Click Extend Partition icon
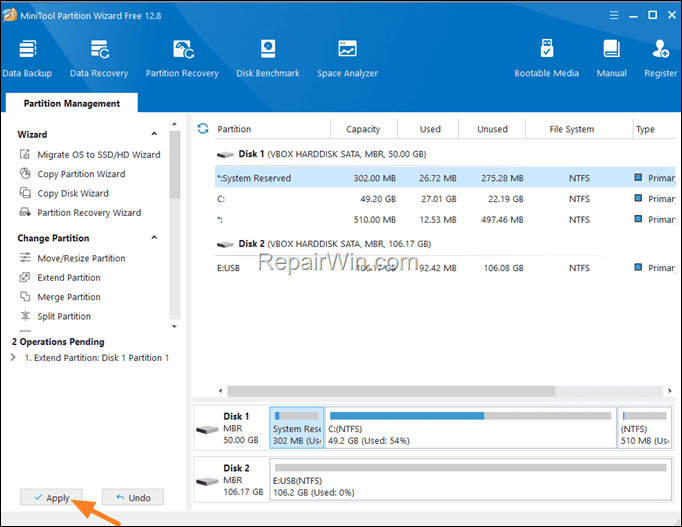The width and height of the screenshot is (682, 527). tap(25, 277)
